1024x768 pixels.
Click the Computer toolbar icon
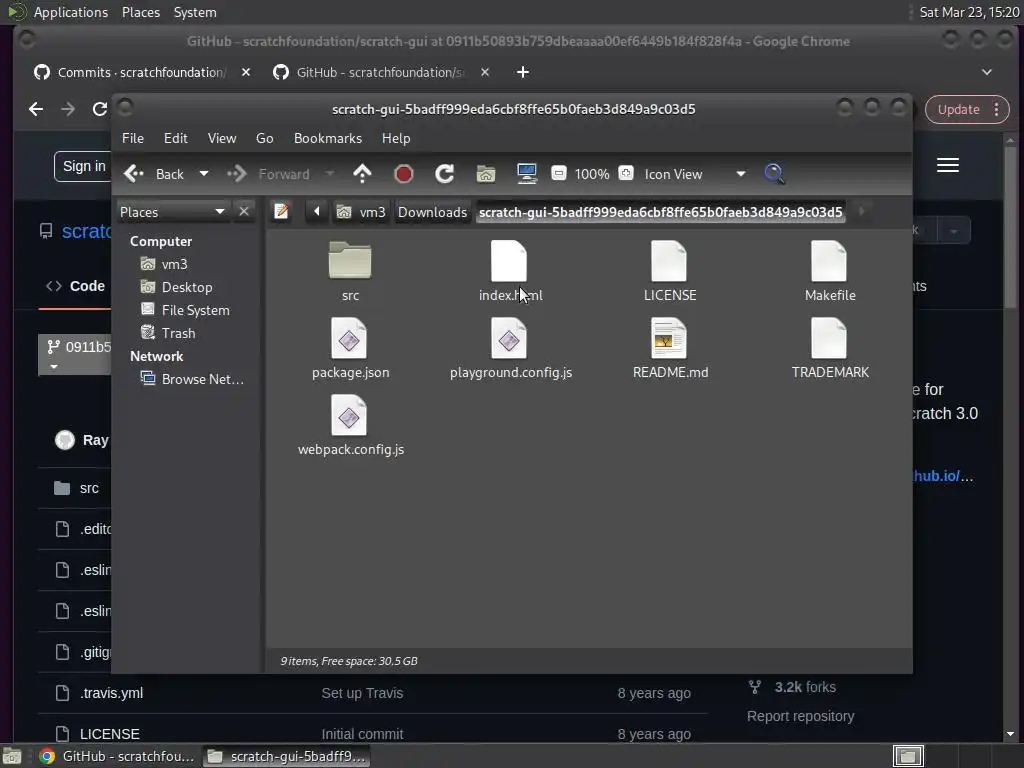(526, 174)
